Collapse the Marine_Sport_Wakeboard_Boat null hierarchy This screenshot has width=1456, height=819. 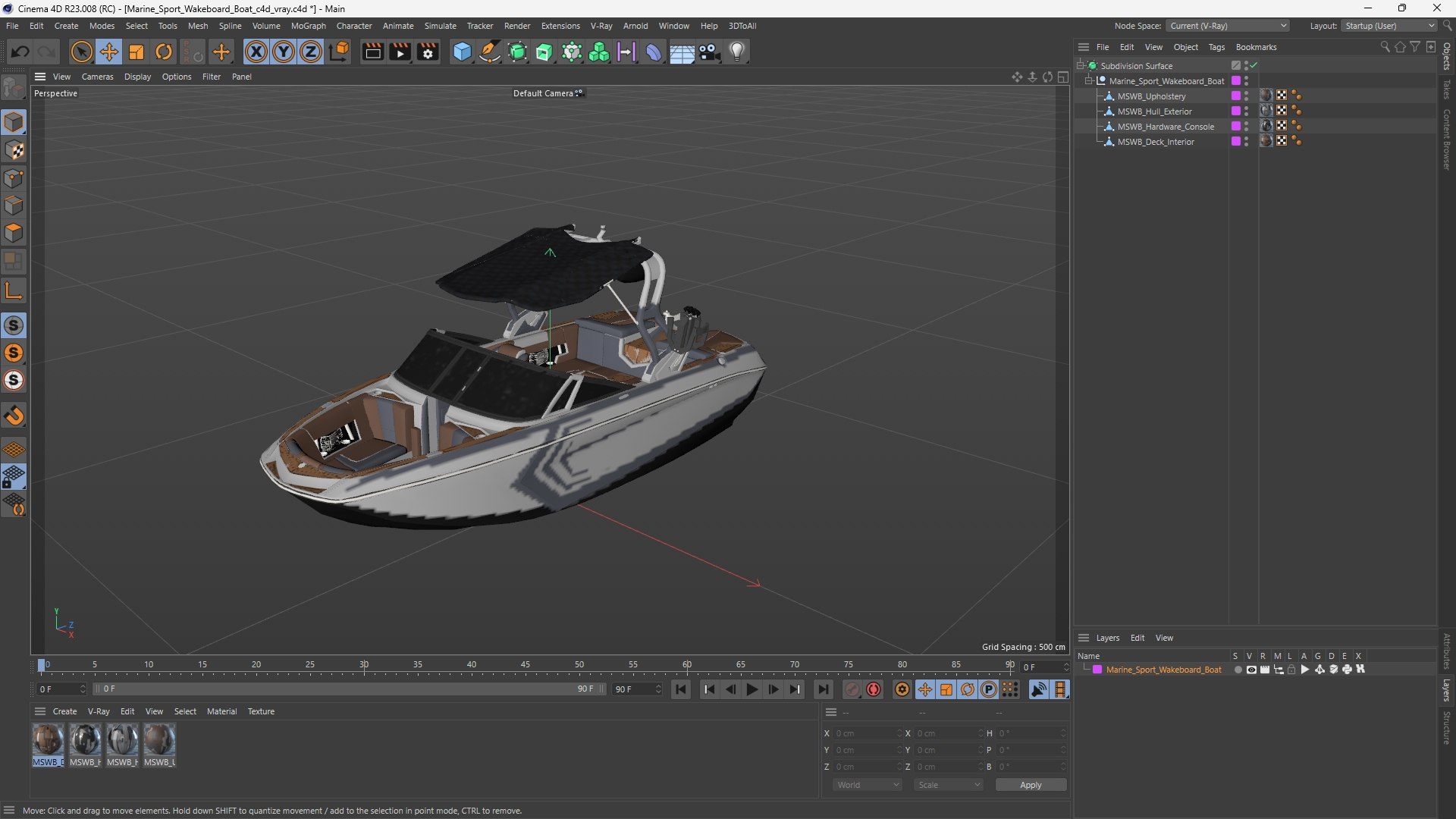click(1089, 80)
